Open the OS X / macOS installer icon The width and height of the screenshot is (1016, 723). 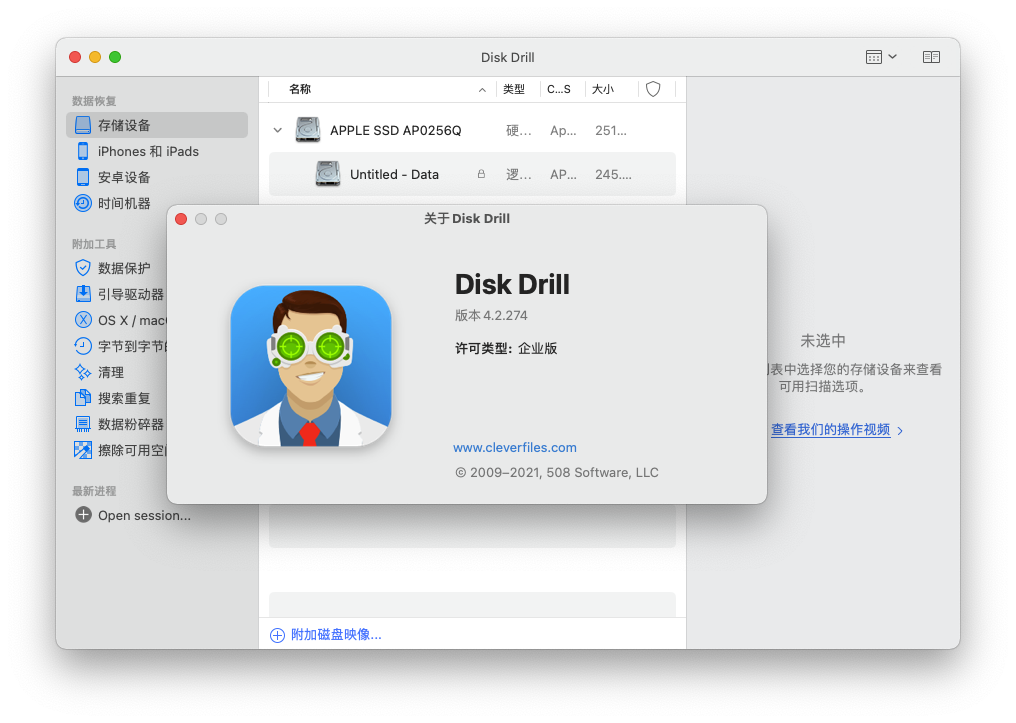pos(83,320)
